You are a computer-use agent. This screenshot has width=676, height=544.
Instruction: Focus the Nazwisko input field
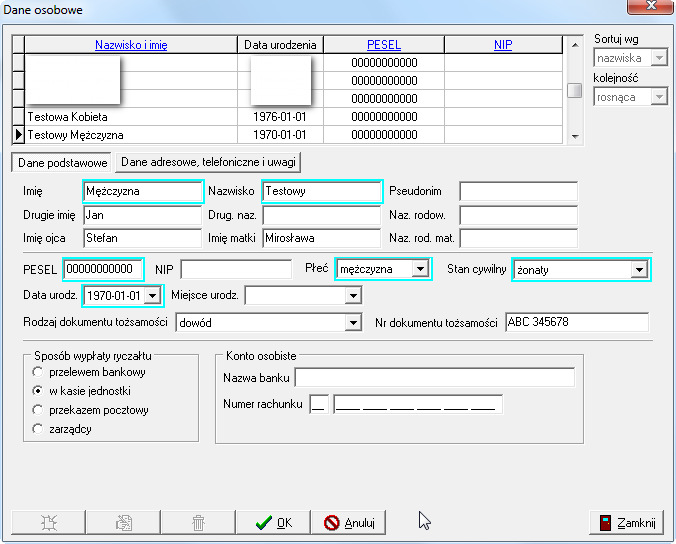click(322, 191)
